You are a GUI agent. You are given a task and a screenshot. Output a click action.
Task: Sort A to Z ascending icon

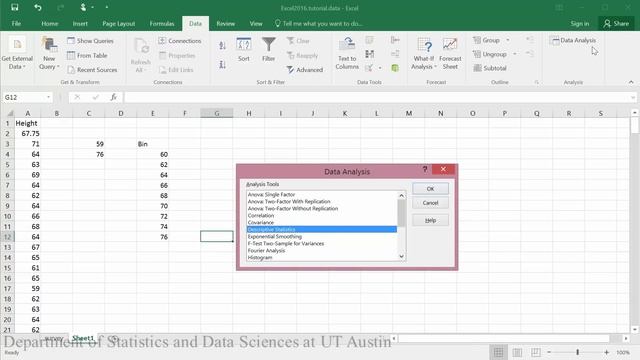[222, 45]
